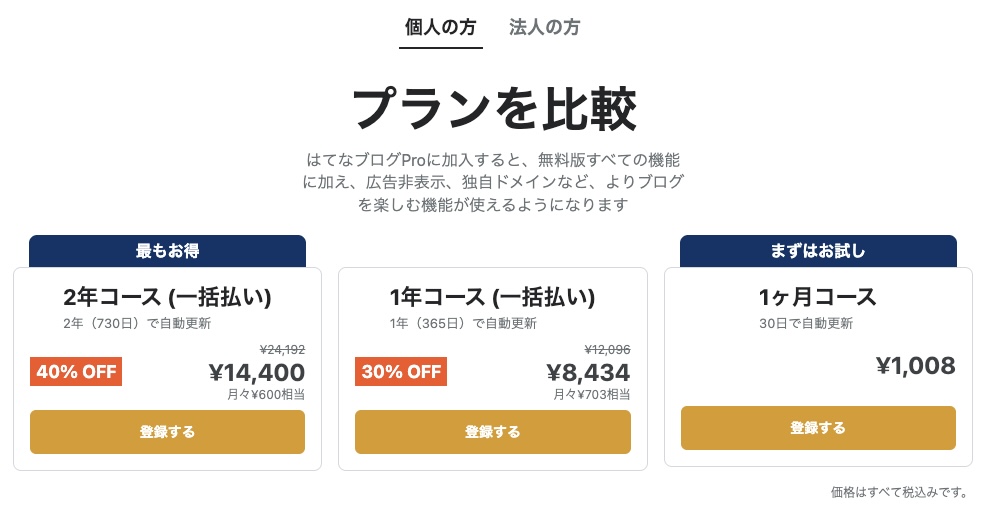Image resolution: width=996 pixels, height=515 pixels.
Task: Click the ¥1,008 price
Action: (x=915, y=366)
